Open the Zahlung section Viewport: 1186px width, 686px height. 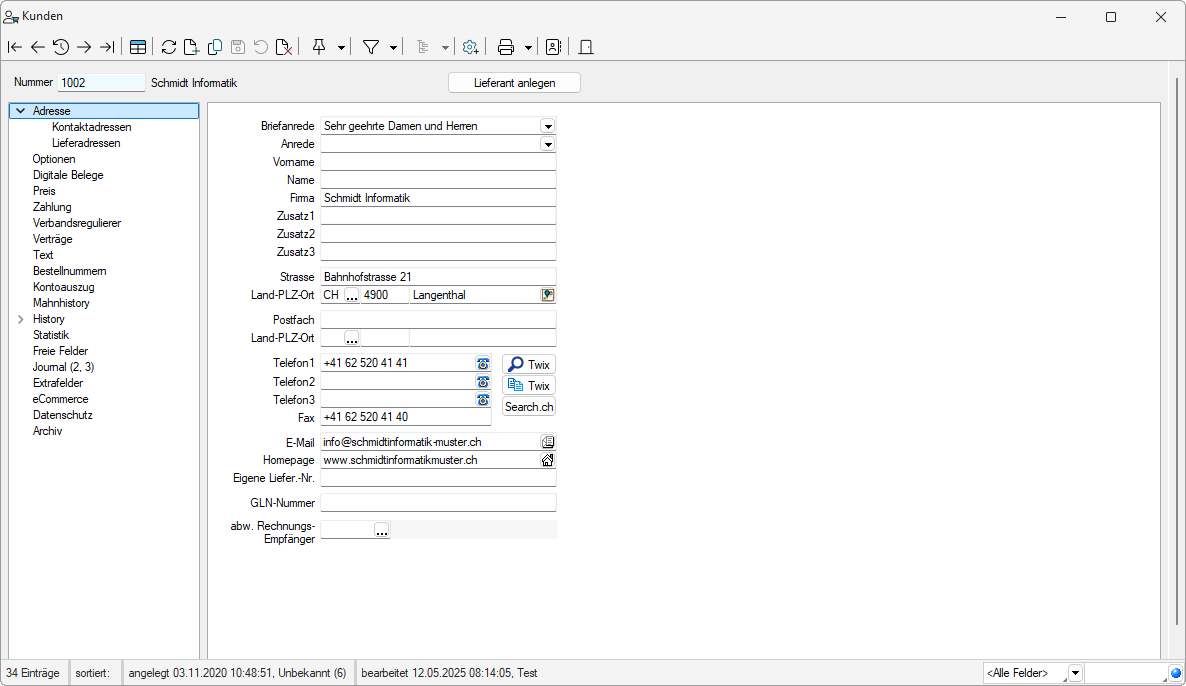click(52, 206)
